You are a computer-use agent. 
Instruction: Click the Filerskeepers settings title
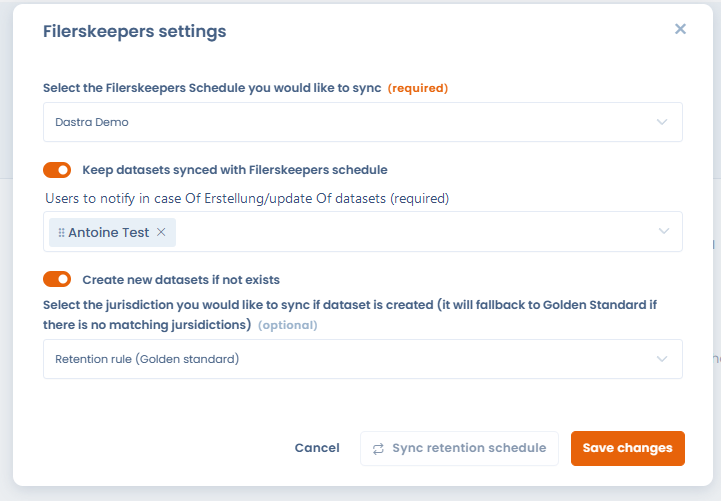(x=135, y=31)
